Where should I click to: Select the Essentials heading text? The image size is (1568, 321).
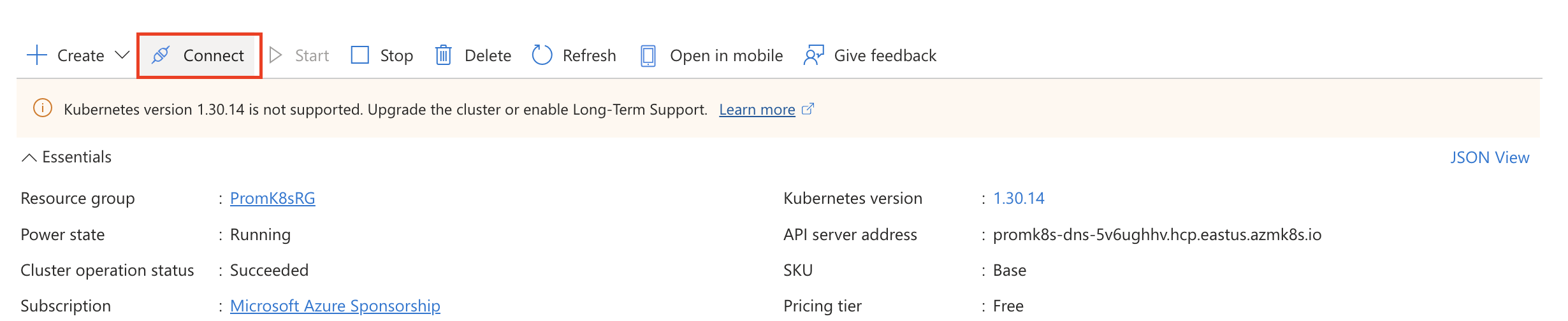(76, 157)
